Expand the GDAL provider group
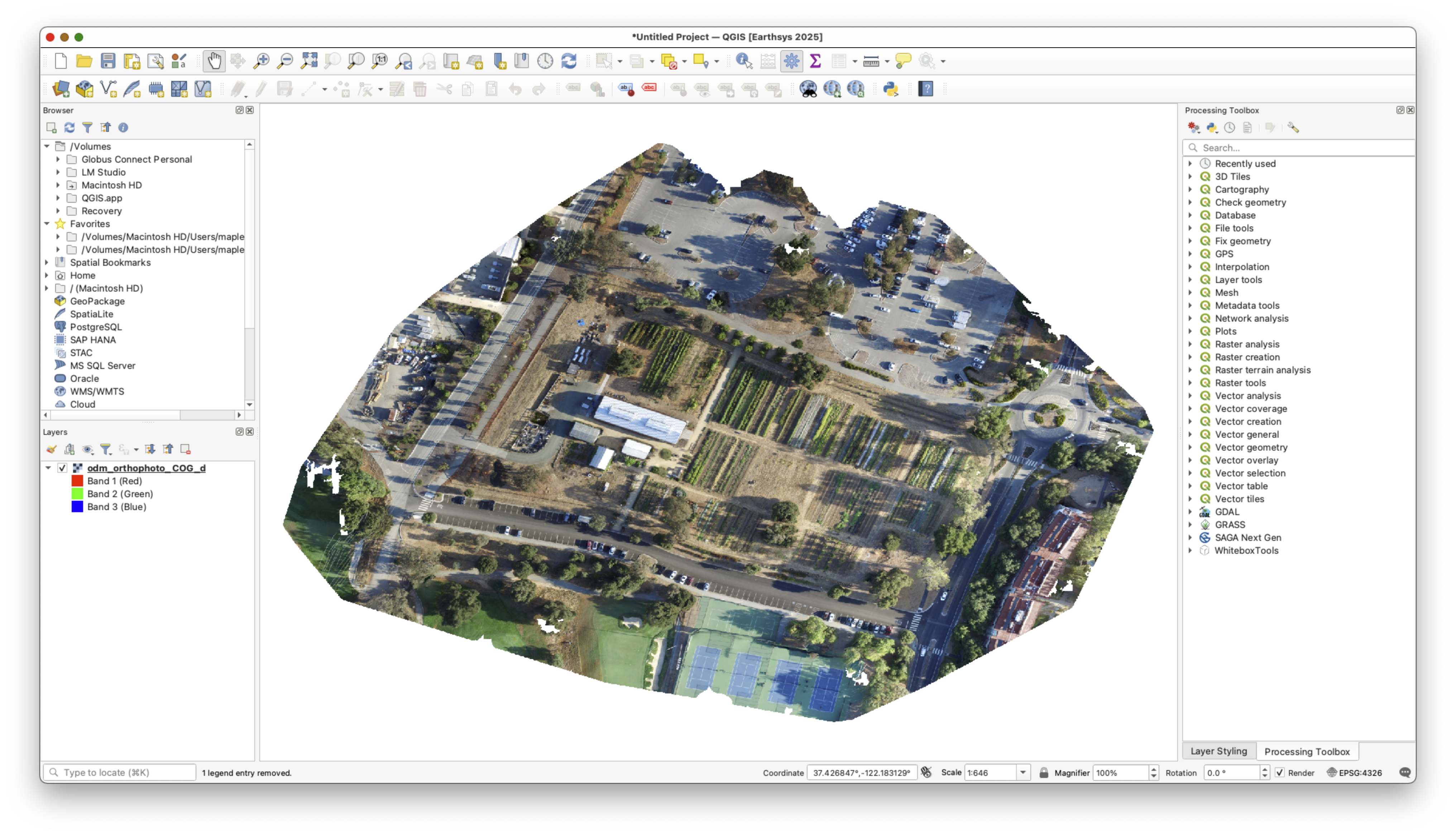Screen dimensions: 1456x836 tap(1190, 511)
